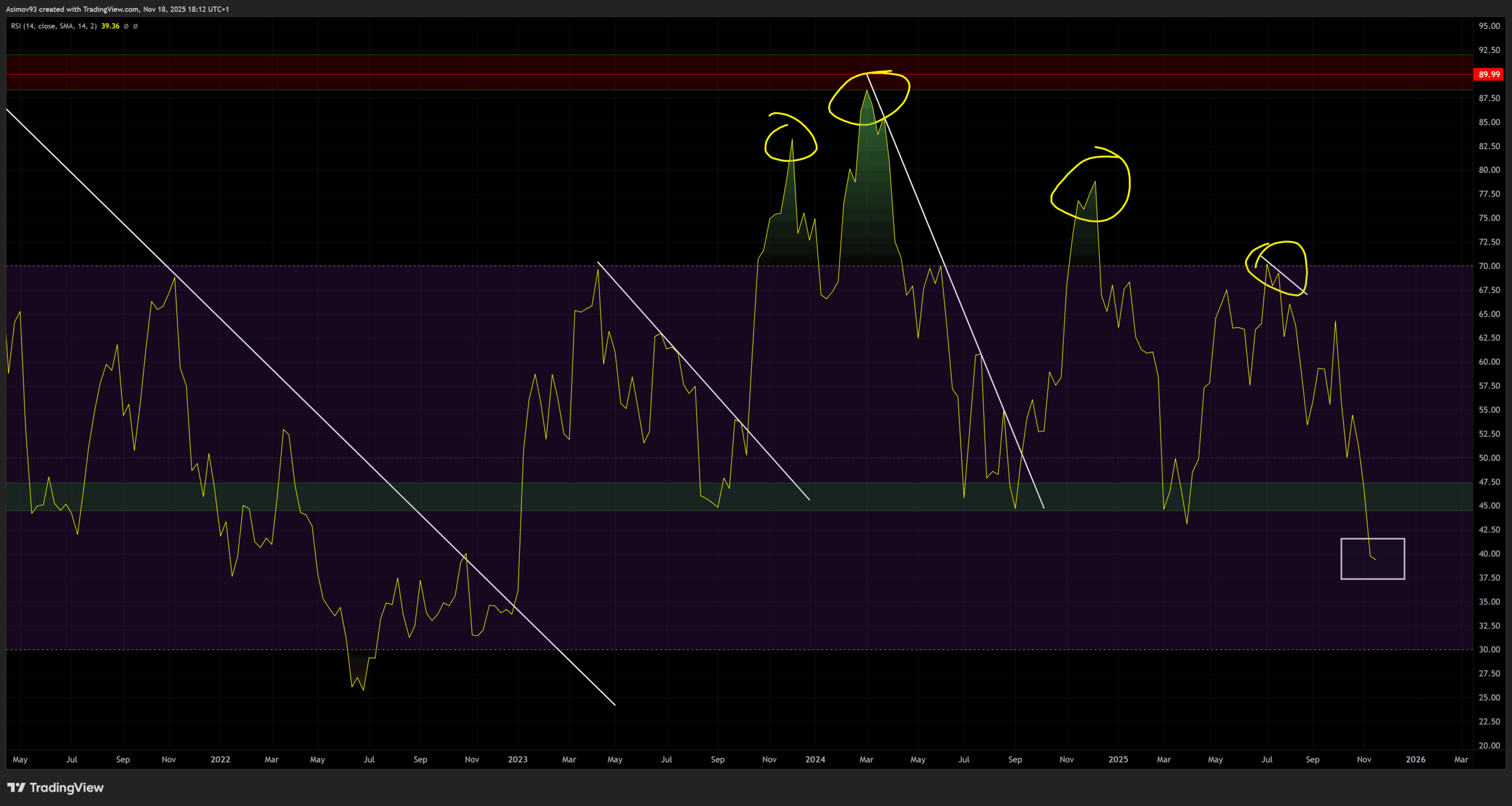Image resolution: width=1512 pixels, height=806 pixels.
Task: Select the 85.00 axis value
Action: click(1489, 122)
